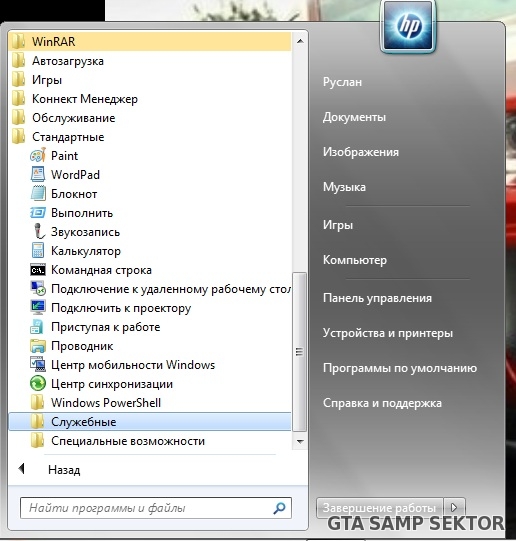
Task: Go back using the Назад link
Action: (64, 470)
